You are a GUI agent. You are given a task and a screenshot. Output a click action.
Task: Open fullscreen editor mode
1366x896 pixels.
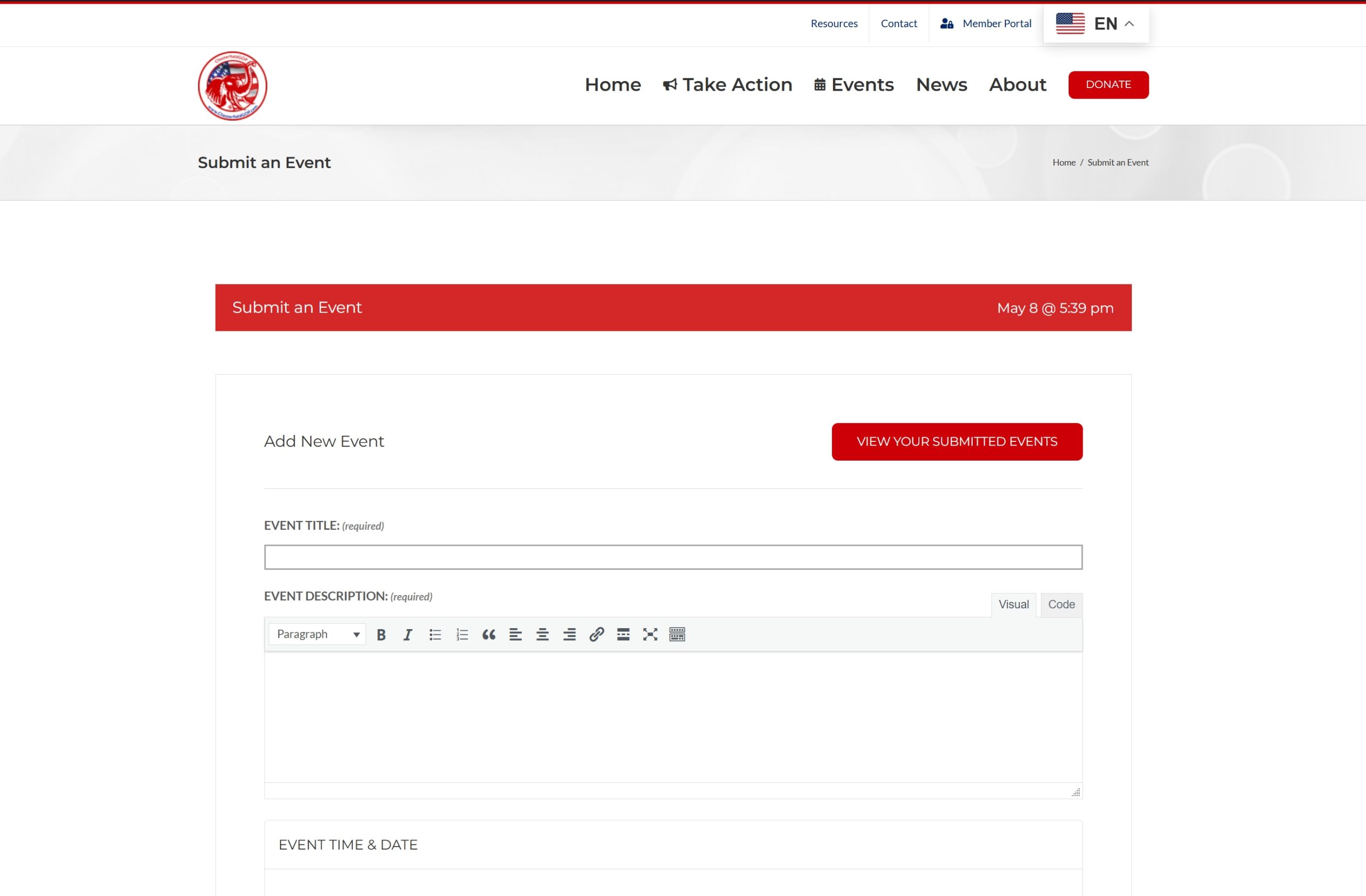(650, 635)
